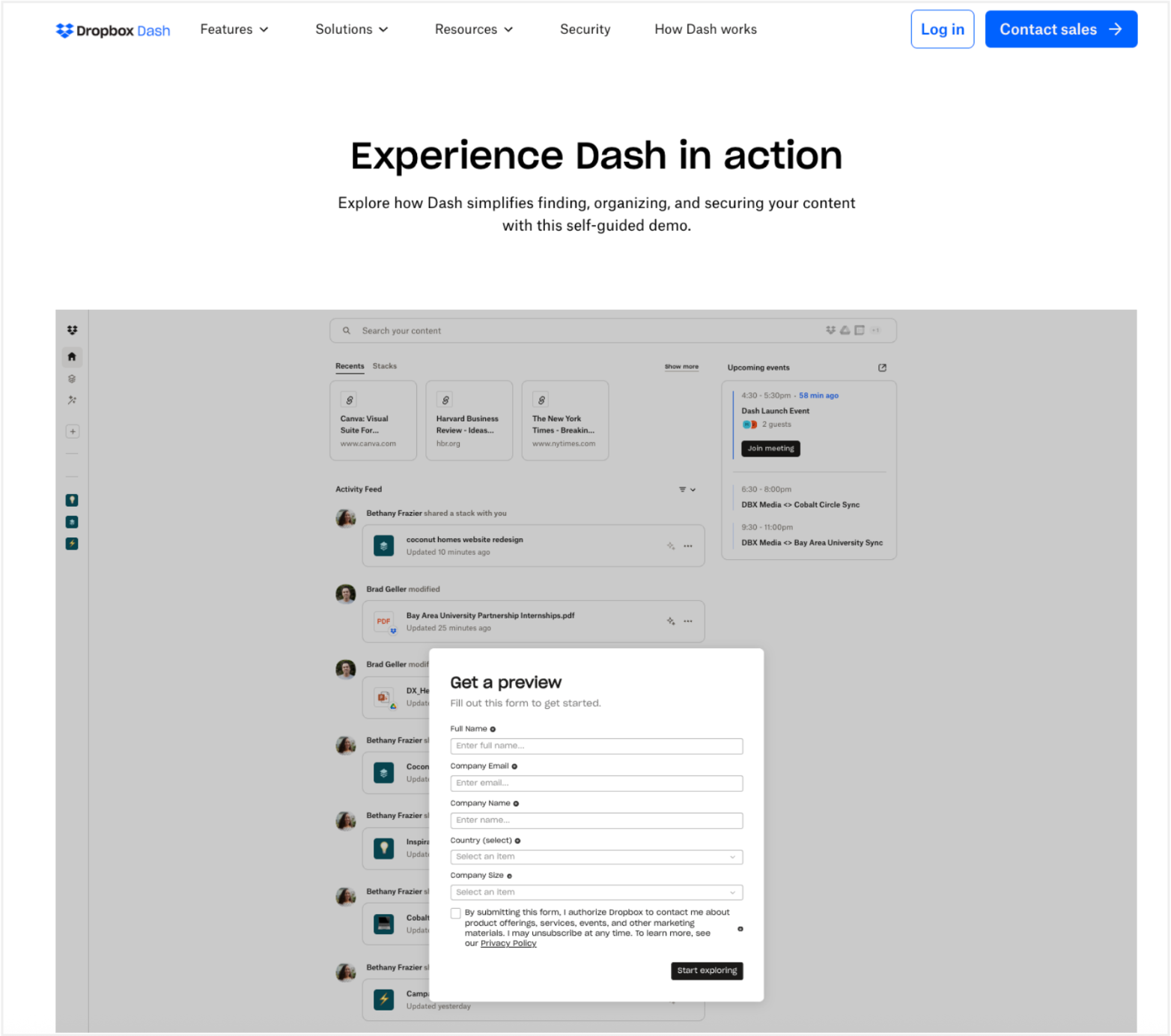1171x1036 pixels.
Task: Go to the Security page
Action: (585, 29)
